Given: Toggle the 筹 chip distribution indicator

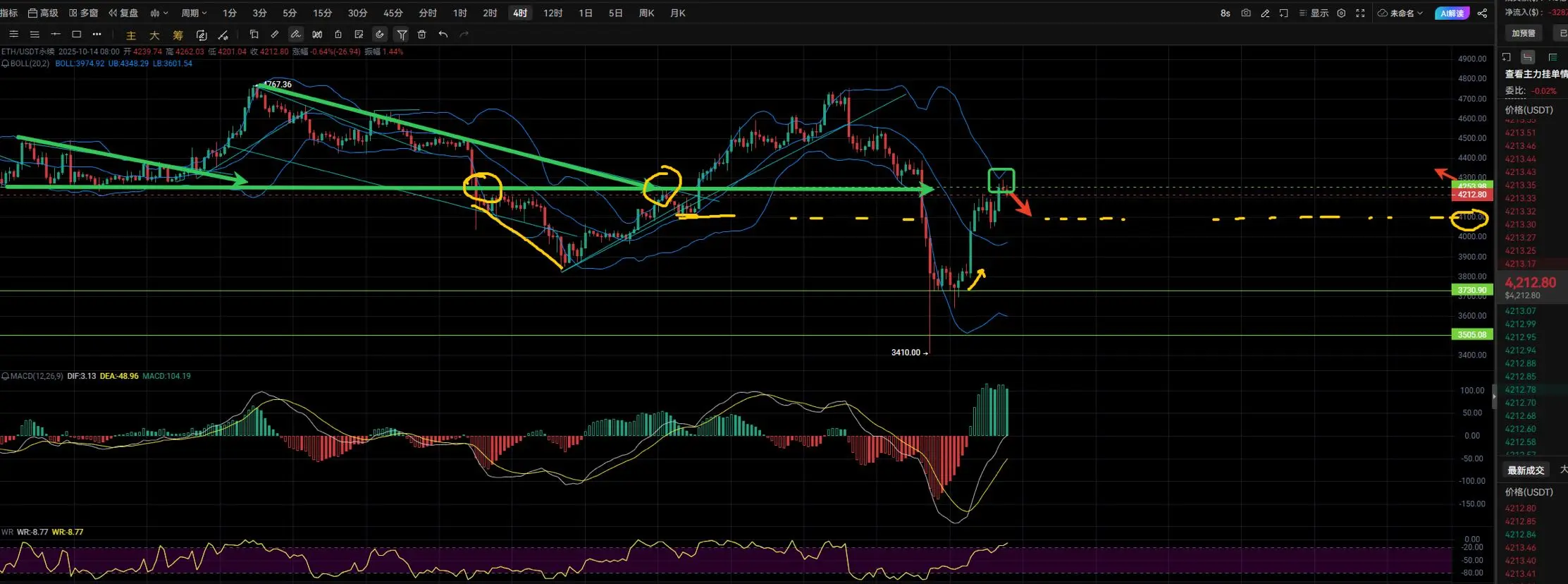Looking at the screenshot, I should tap(178, 35).
